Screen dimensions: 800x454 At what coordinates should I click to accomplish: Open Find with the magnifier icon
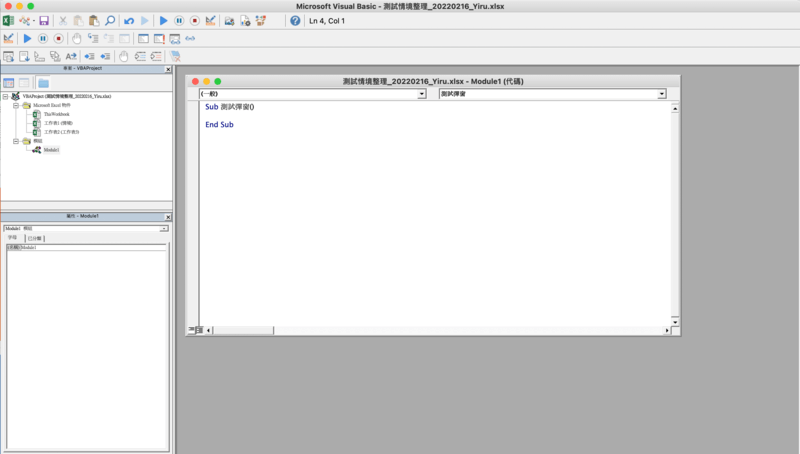pyautogui.click(x=110, y=21)
